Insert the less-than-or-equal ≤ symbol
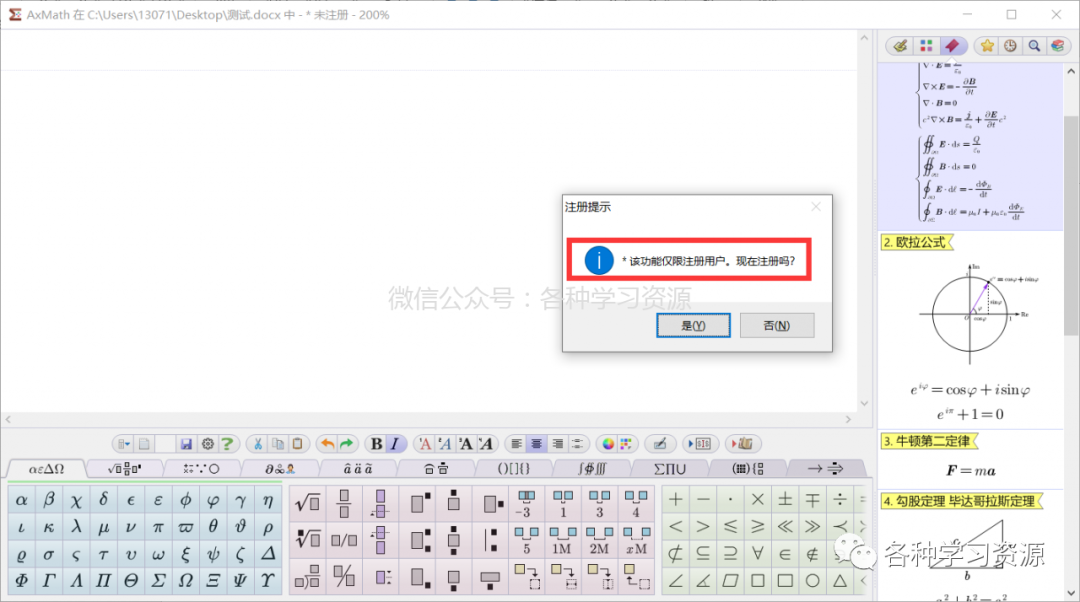 tap(730, 528)
